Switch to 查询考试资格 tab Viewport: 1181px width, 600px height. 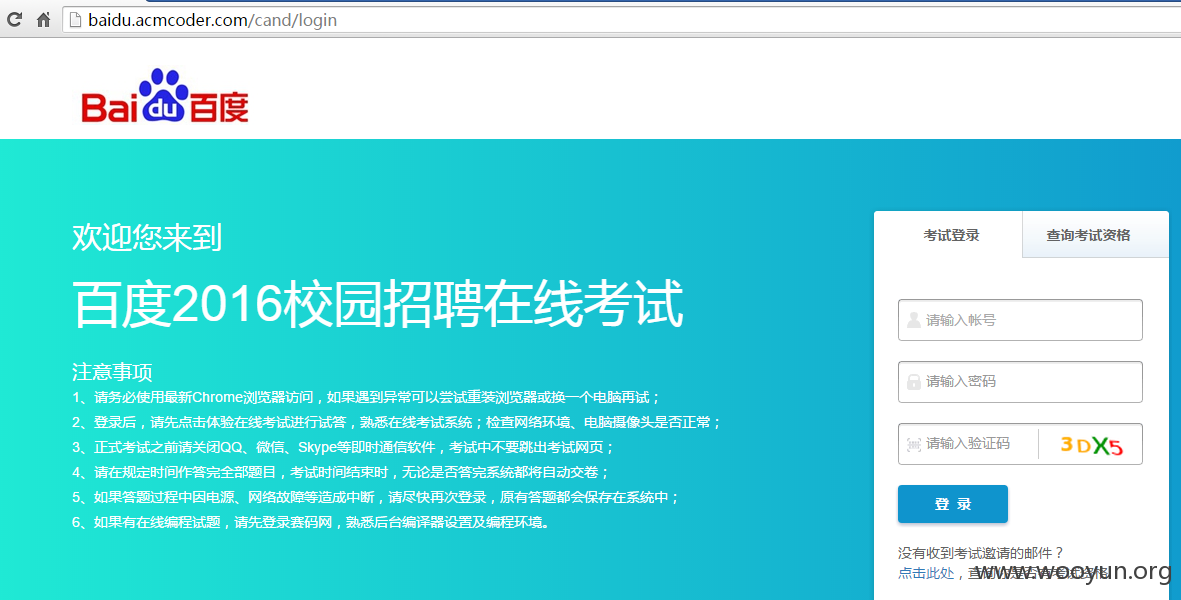point(1088,235)
